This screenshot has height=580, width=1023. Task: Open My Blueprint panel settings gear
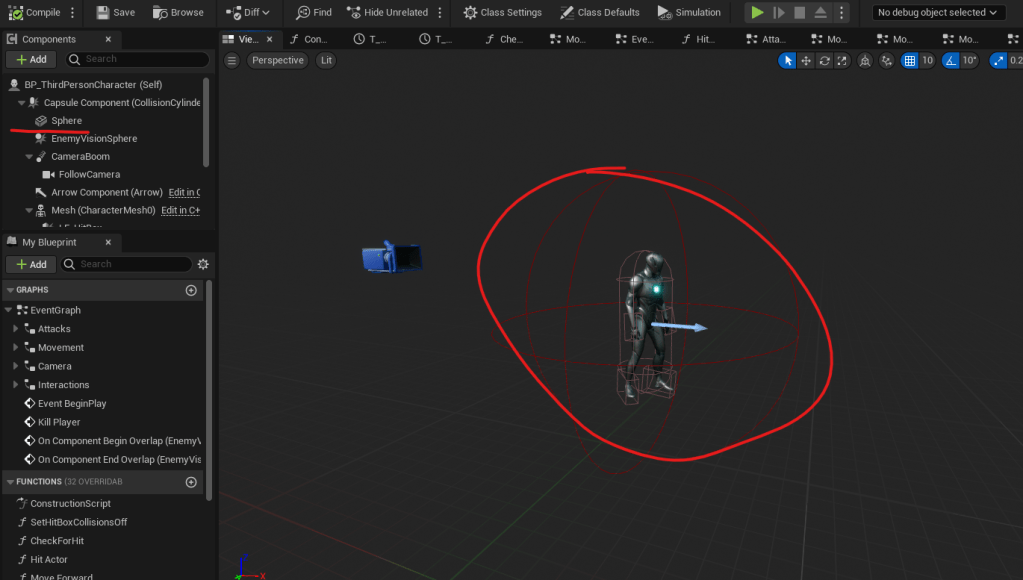[x=203, y=264]
